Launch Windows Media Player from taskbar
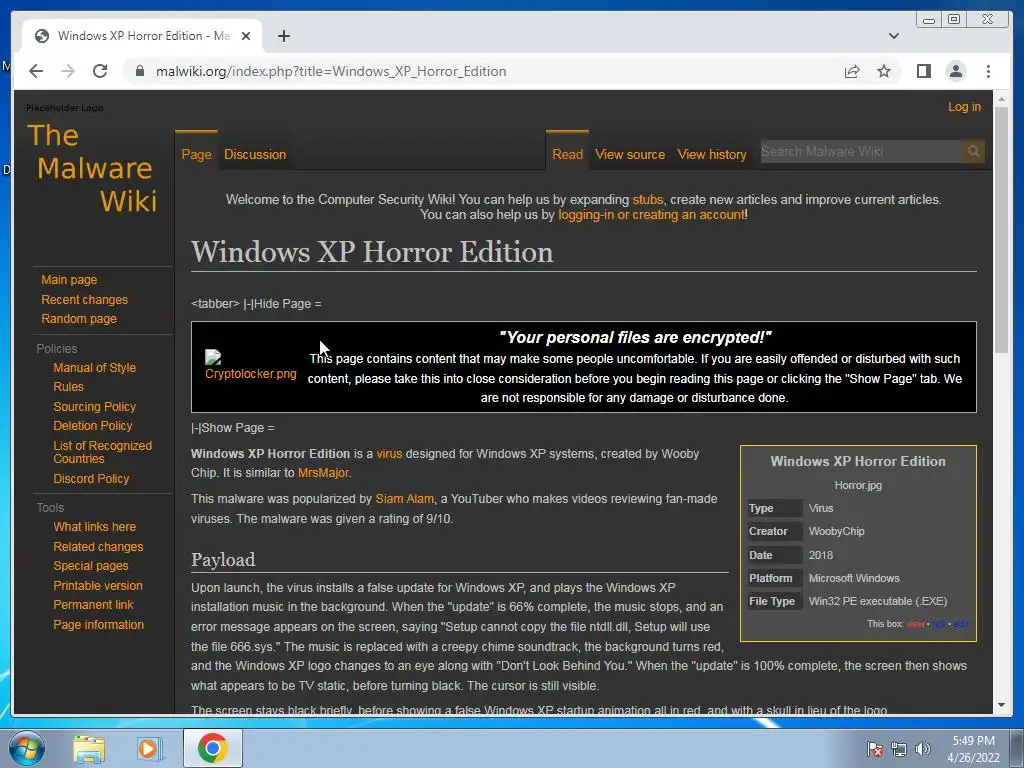This screenshot has height=768, width=1024. 148,748
